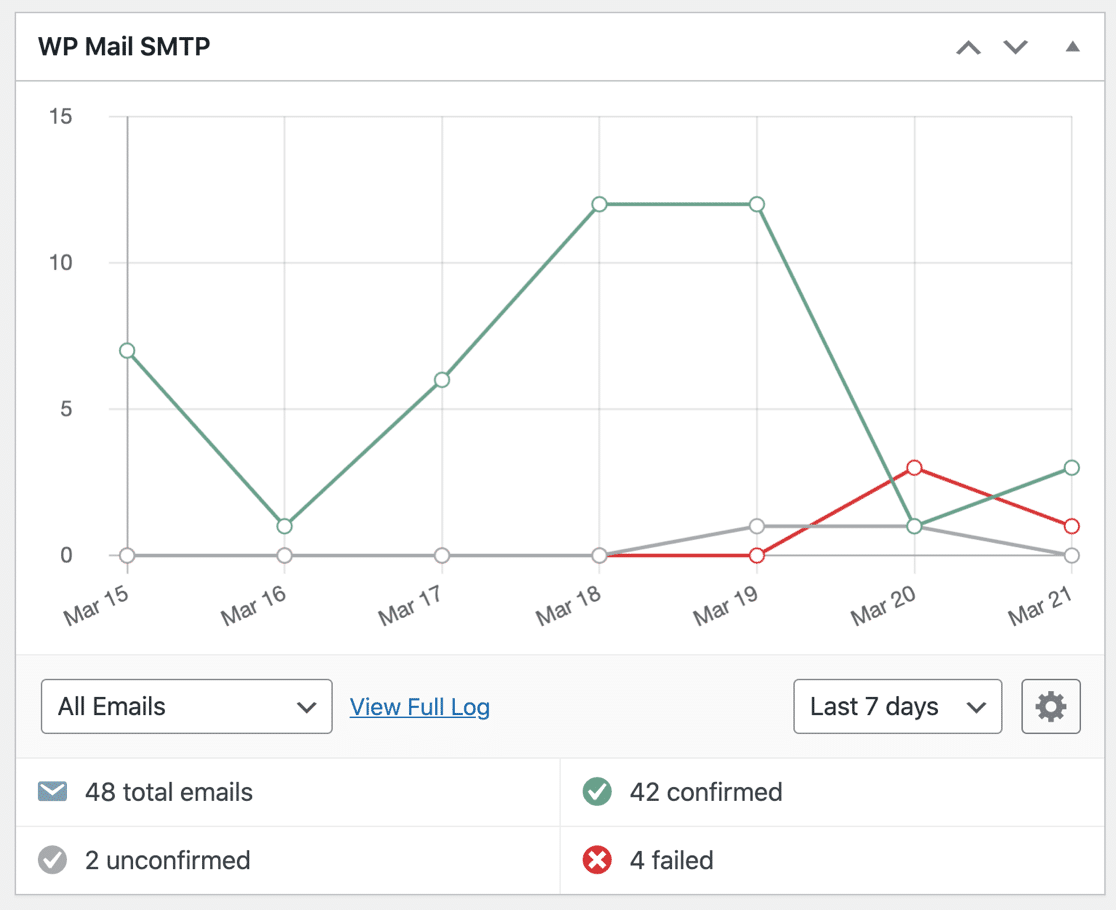The image size is (1116, 910).
Task: Click the "4 failed" stat text
Action: tap(671, 860)
